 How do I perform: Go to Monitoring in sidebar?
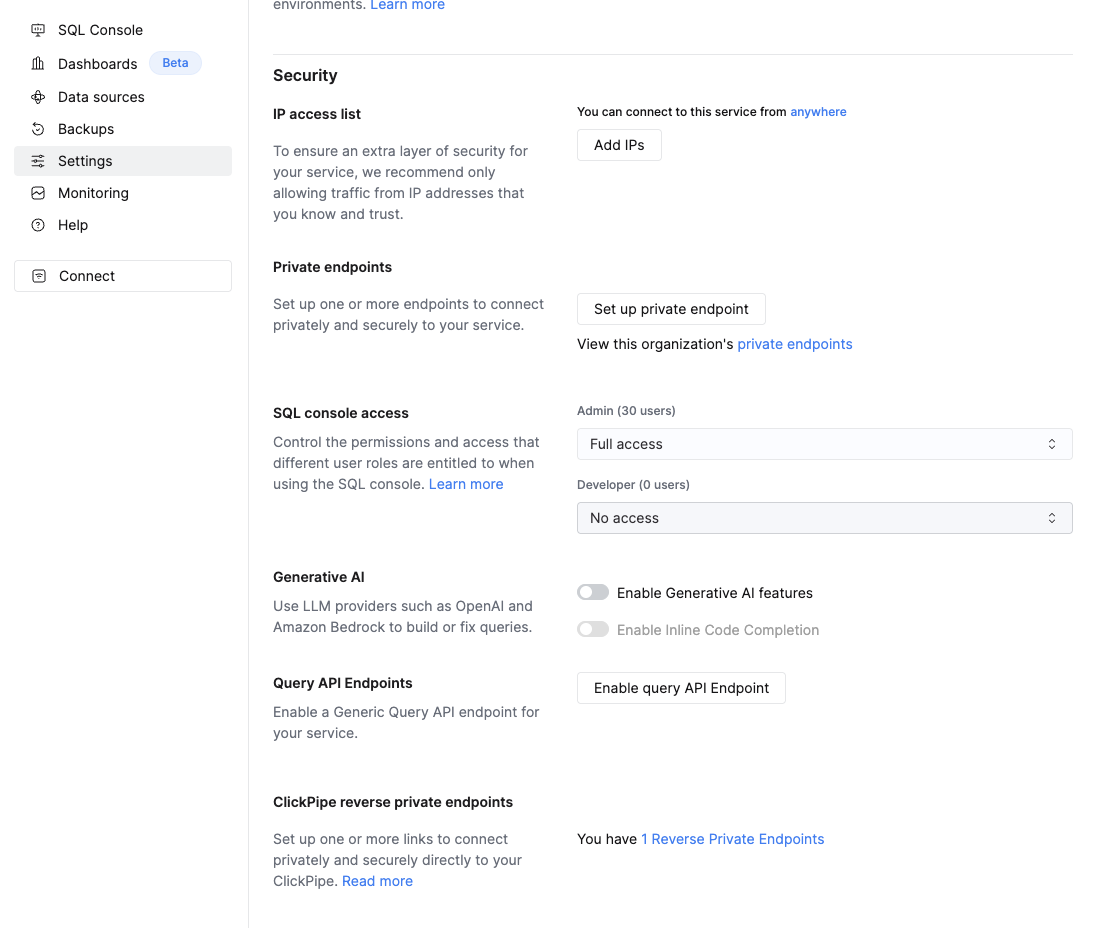[93, 193]
